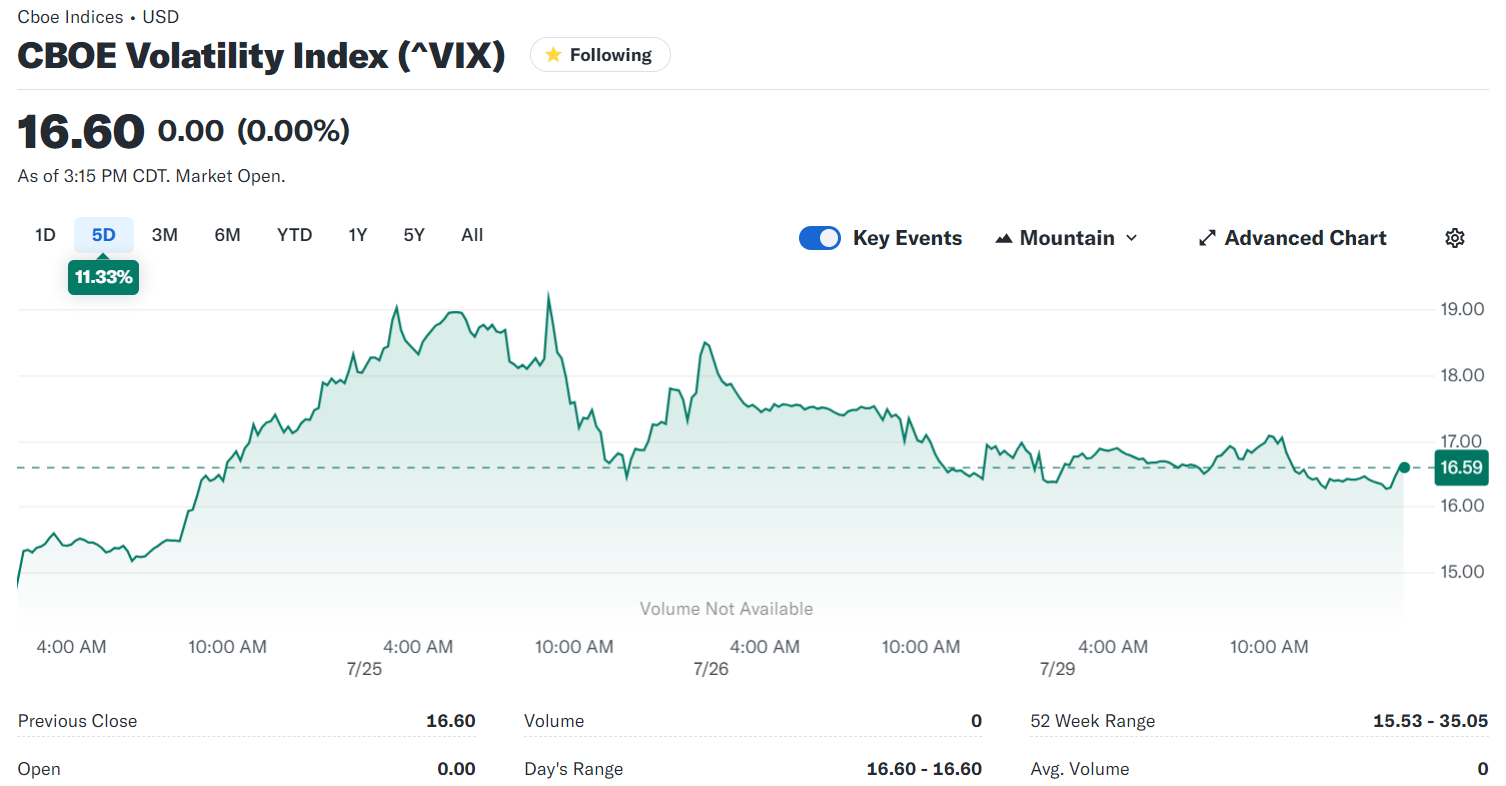The height and width of the screenshot is (786, 1506).
Task: Click the Volume label in stats
Action: 554,721
